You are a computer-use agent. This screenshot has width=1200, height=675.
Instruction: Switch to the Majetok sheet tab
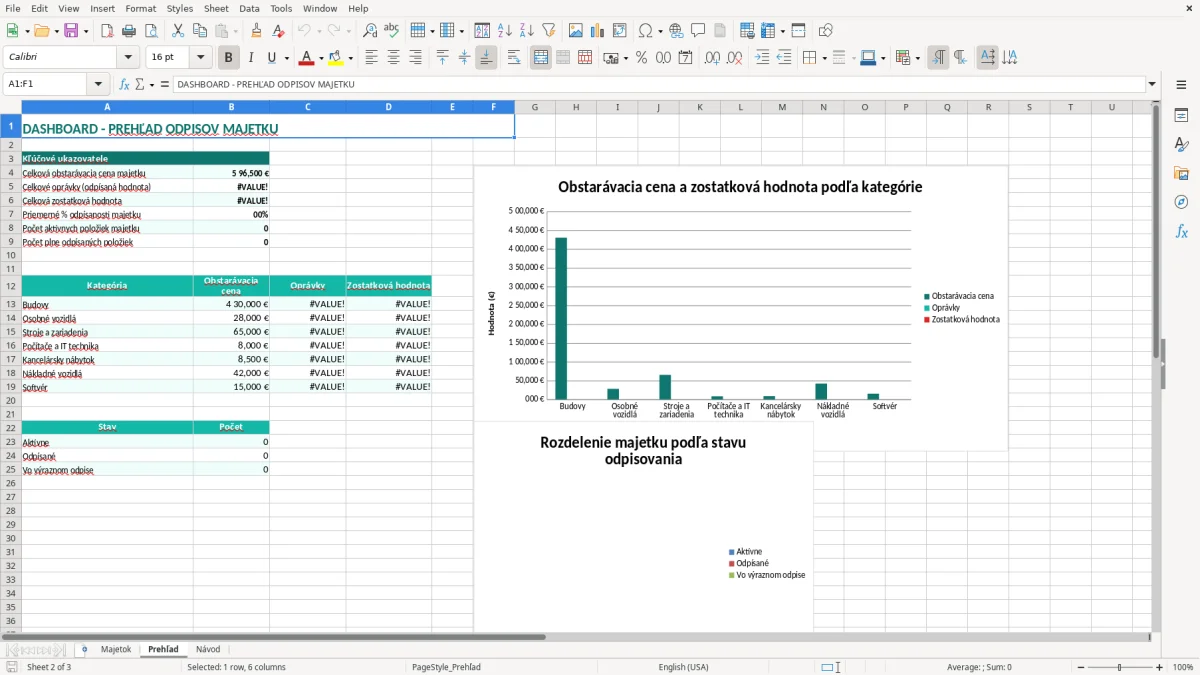pyautogui.click(x=116, y=649)
